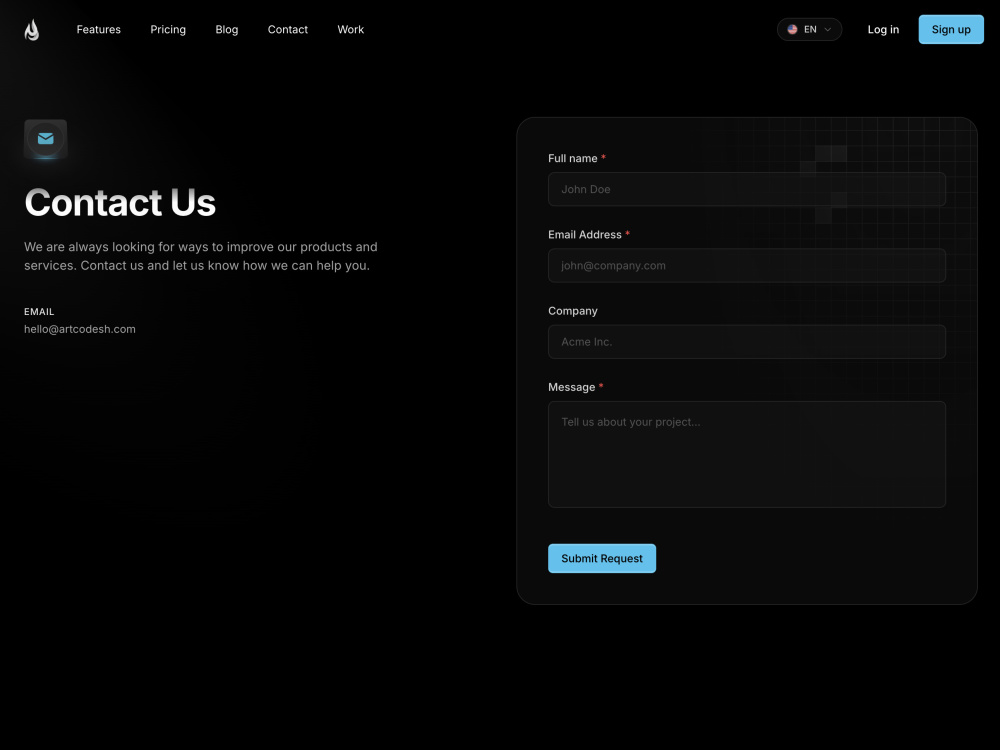Focus the Full name input field

[x=746, y=189]
